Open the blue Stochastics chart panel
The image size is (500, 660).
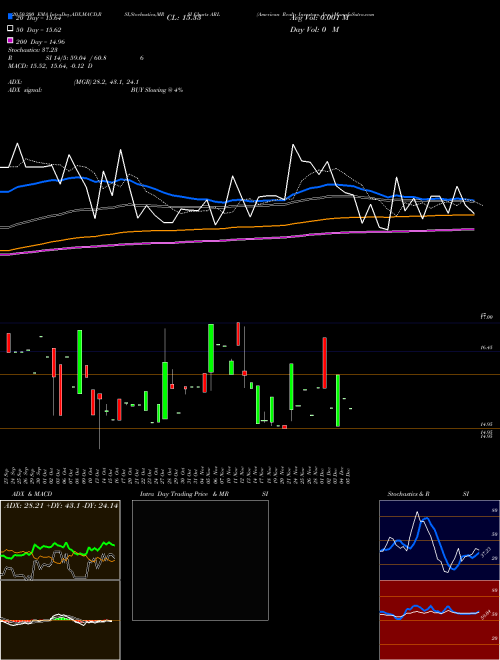439,540
